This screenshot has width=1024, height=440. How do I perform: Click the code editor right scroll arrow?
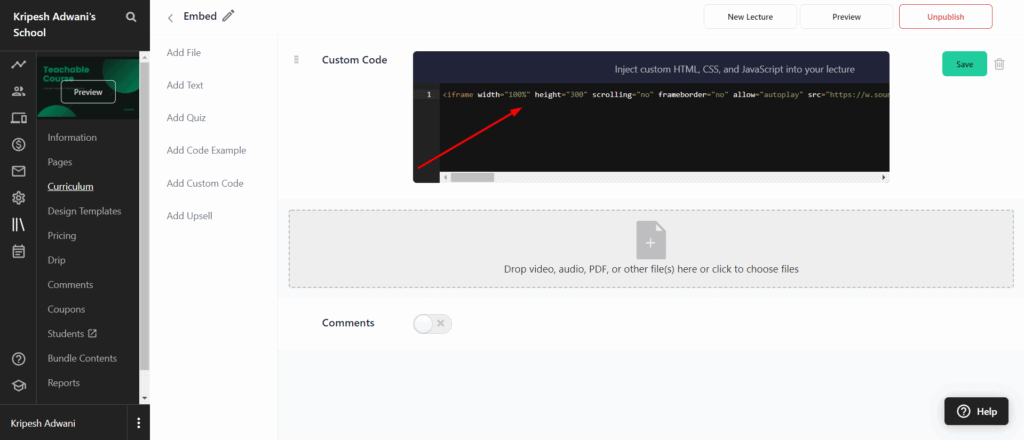coord(883,177)
